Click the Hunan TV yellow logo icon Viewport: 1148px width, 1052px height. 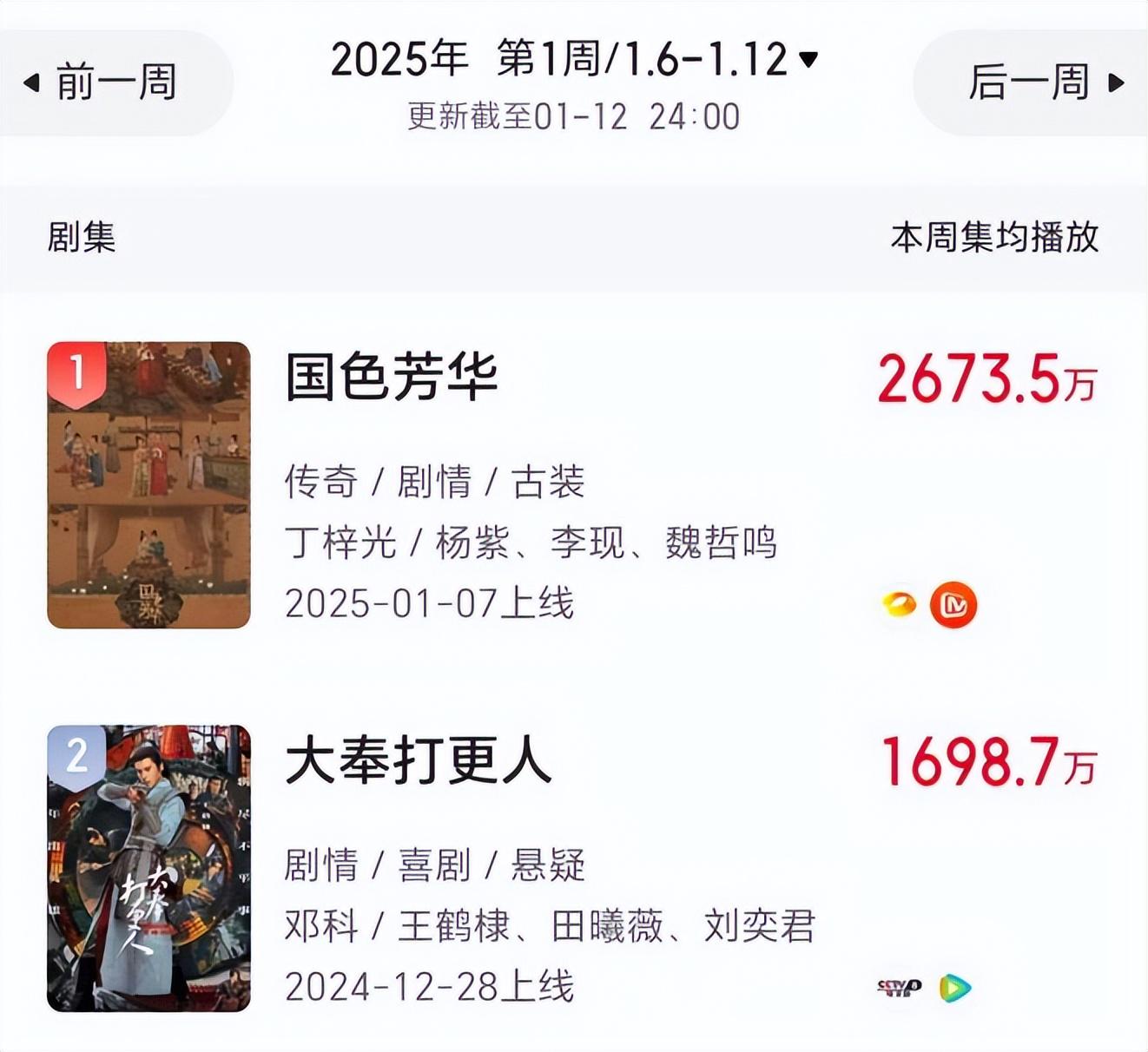pos(900,604)
